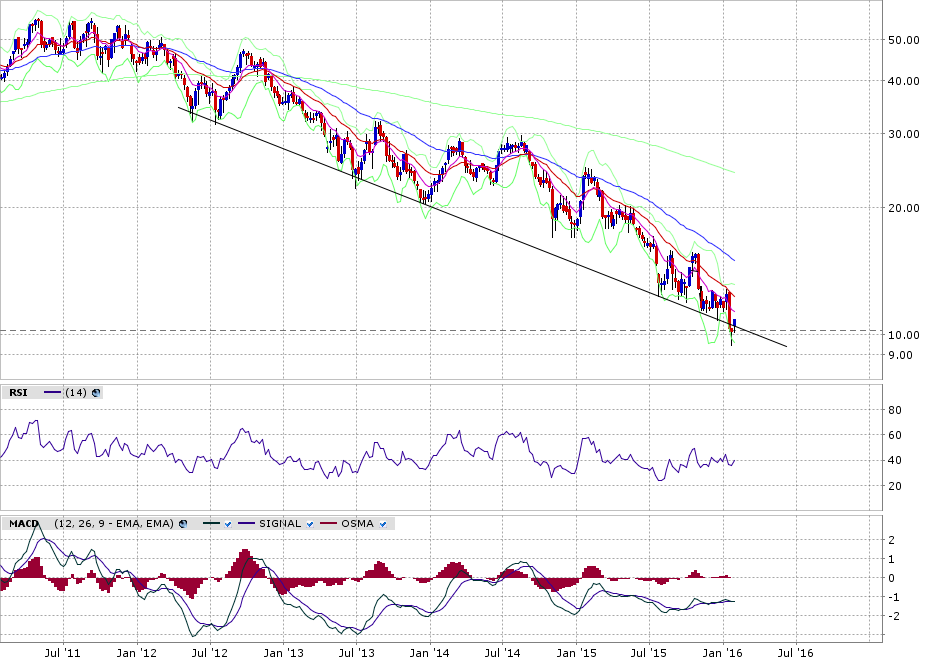Click the SIGNAL legend label
This screenshot has width=928, height=667.
[x=280, y=523]
